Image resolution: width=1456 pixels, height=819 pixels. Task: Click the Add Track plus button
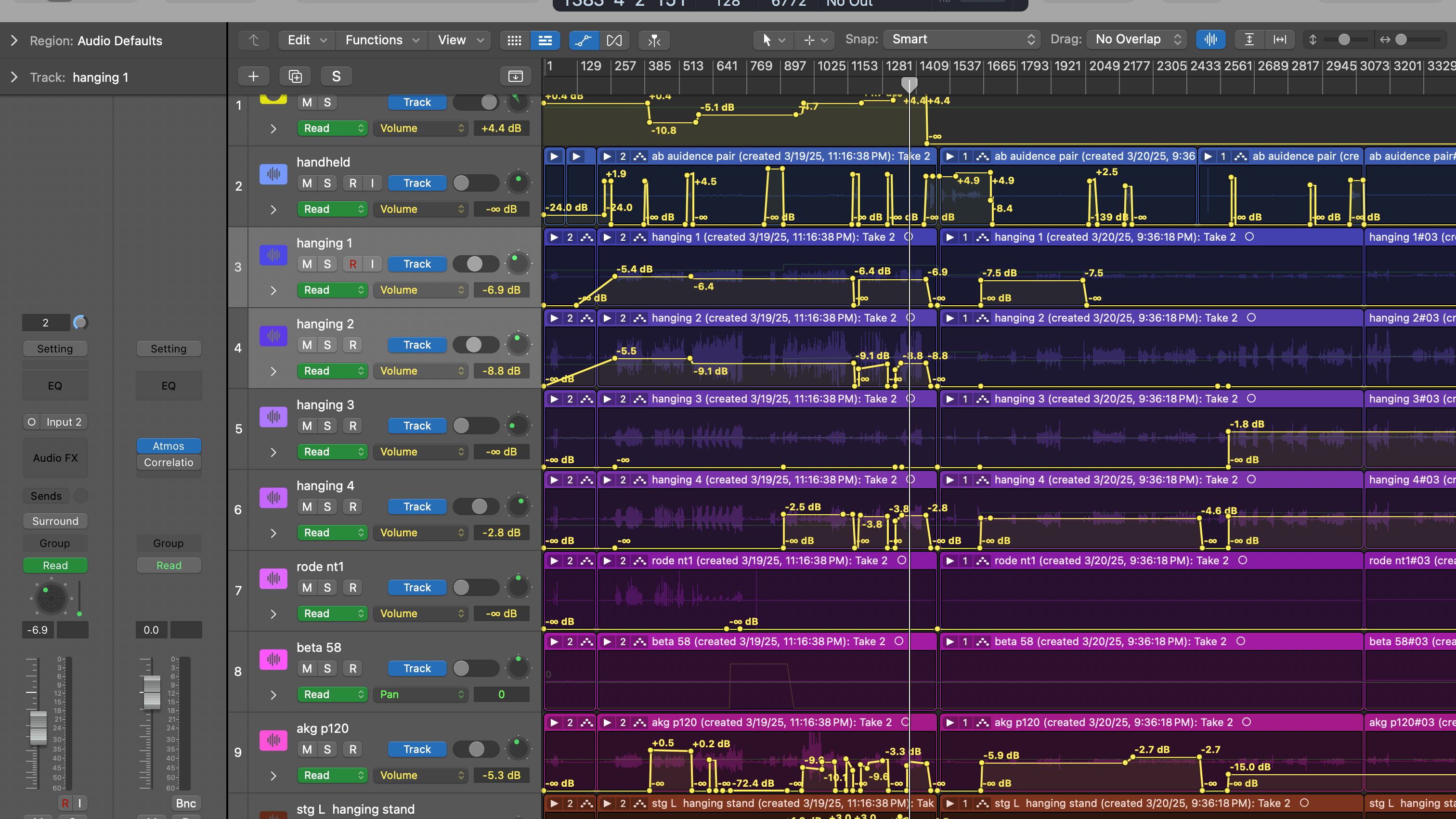pos(253,76)
